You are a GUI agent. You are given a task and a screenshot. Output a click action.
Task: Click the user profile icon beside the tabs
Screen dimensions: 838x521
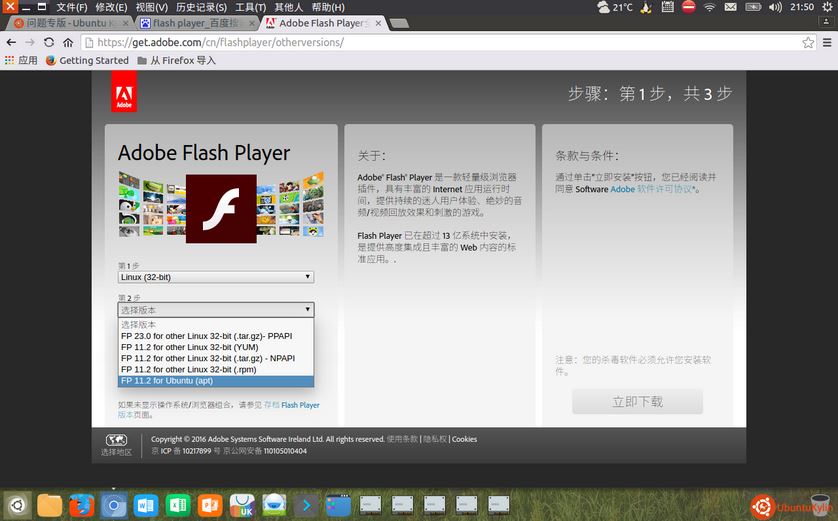pos(826,22)
